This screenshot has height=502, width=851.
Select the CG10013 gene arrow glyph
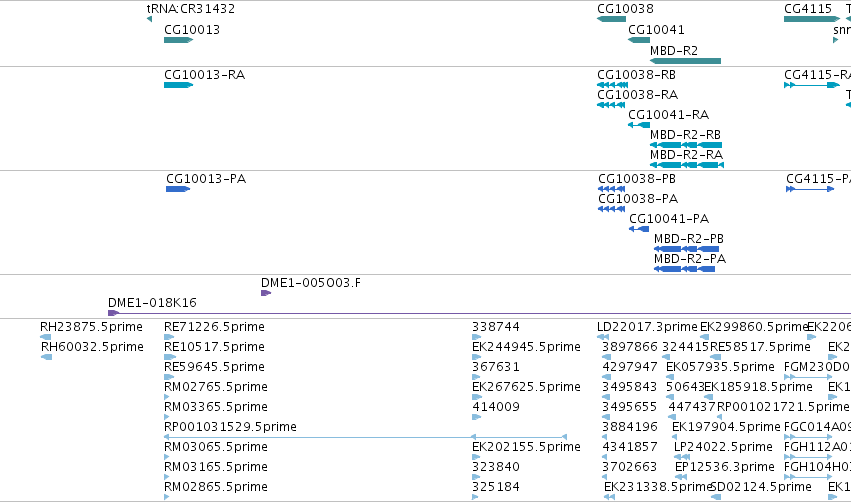(x=179, y=40)
